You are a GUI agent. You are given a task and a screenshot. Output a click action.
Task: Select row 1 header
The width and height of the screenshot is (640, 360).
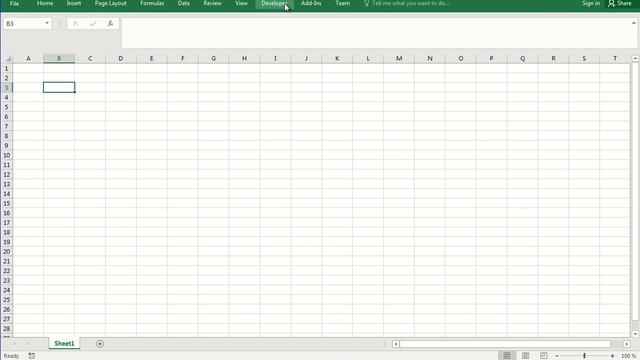coord(7,69)
